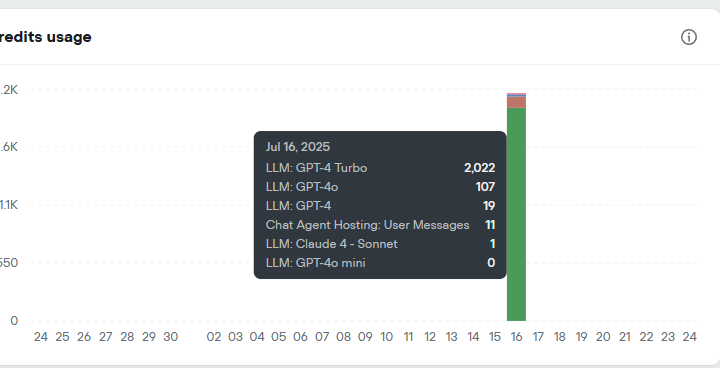Click the orange GPT-4o bar segment
This screenshot has width=720, height=368.
[x=516, y=102]
